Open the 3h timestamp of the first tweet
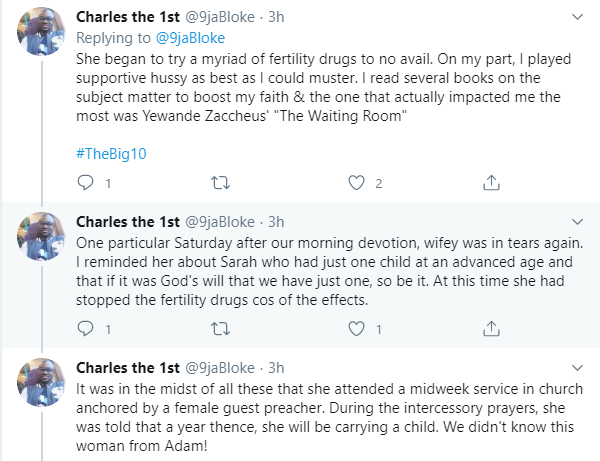 (271, 17)
